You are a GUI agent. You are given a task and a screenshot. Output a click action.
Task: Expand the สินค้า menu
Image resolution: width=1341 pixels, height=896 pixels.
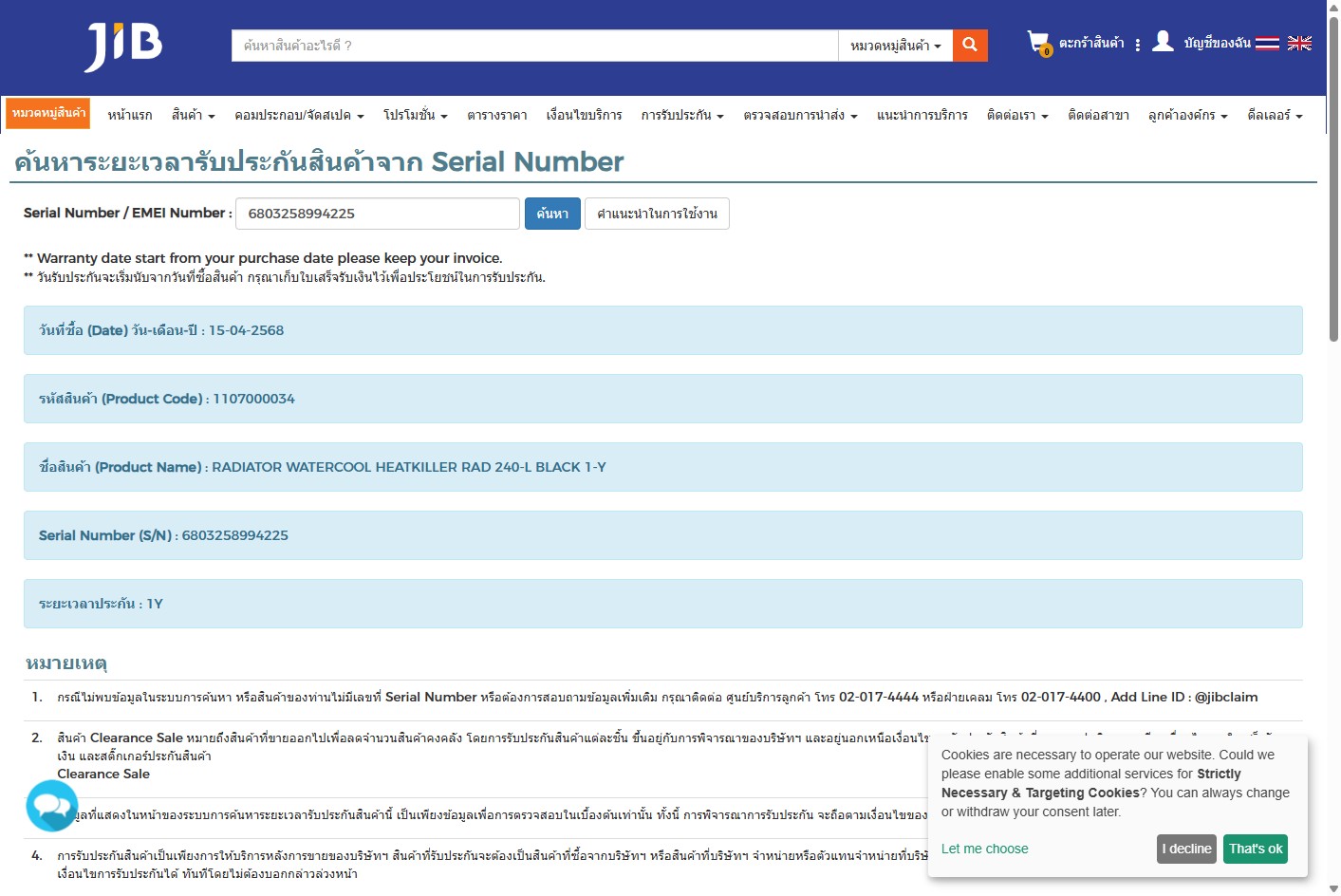194,115
